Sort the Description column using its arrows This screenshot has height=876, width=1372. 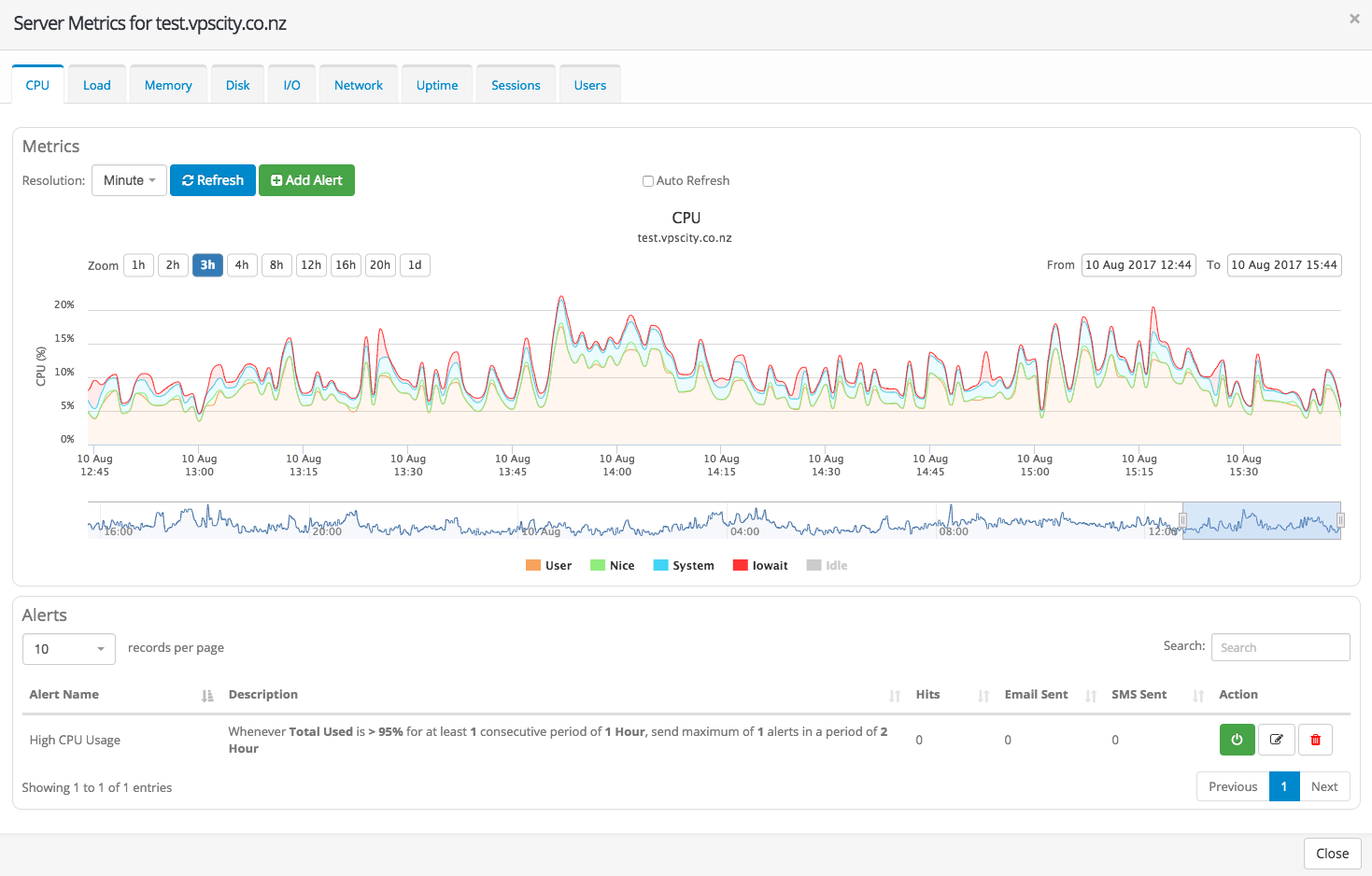tap(895, 696)
